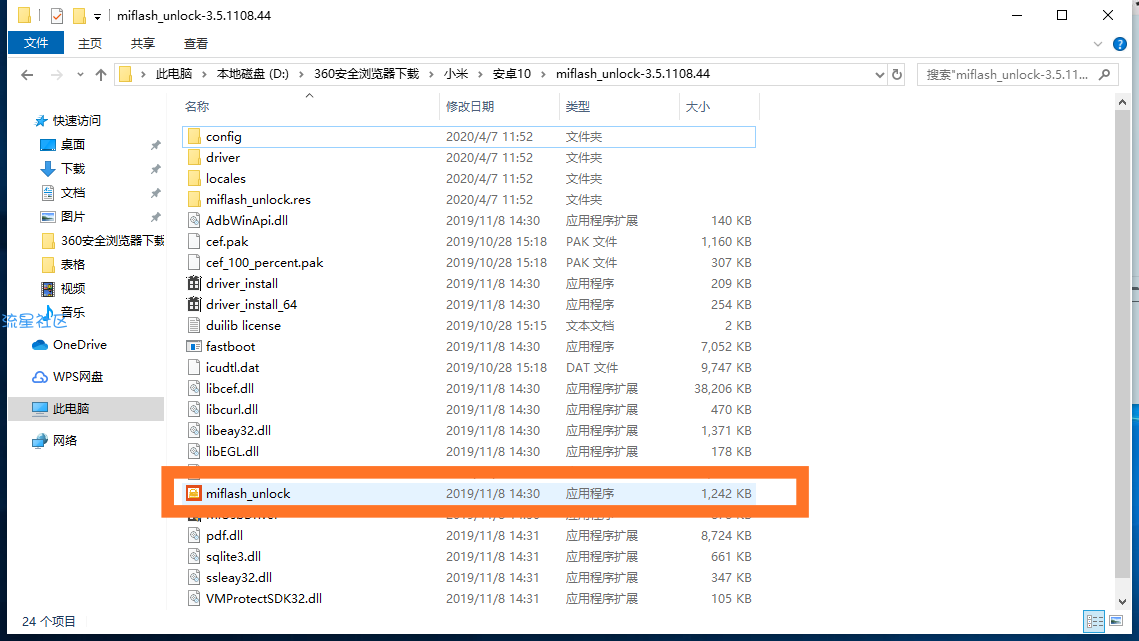Click the quick access properties checkmark icon
Viewport: 1139px width, 641px height.
tap(57, 15)
